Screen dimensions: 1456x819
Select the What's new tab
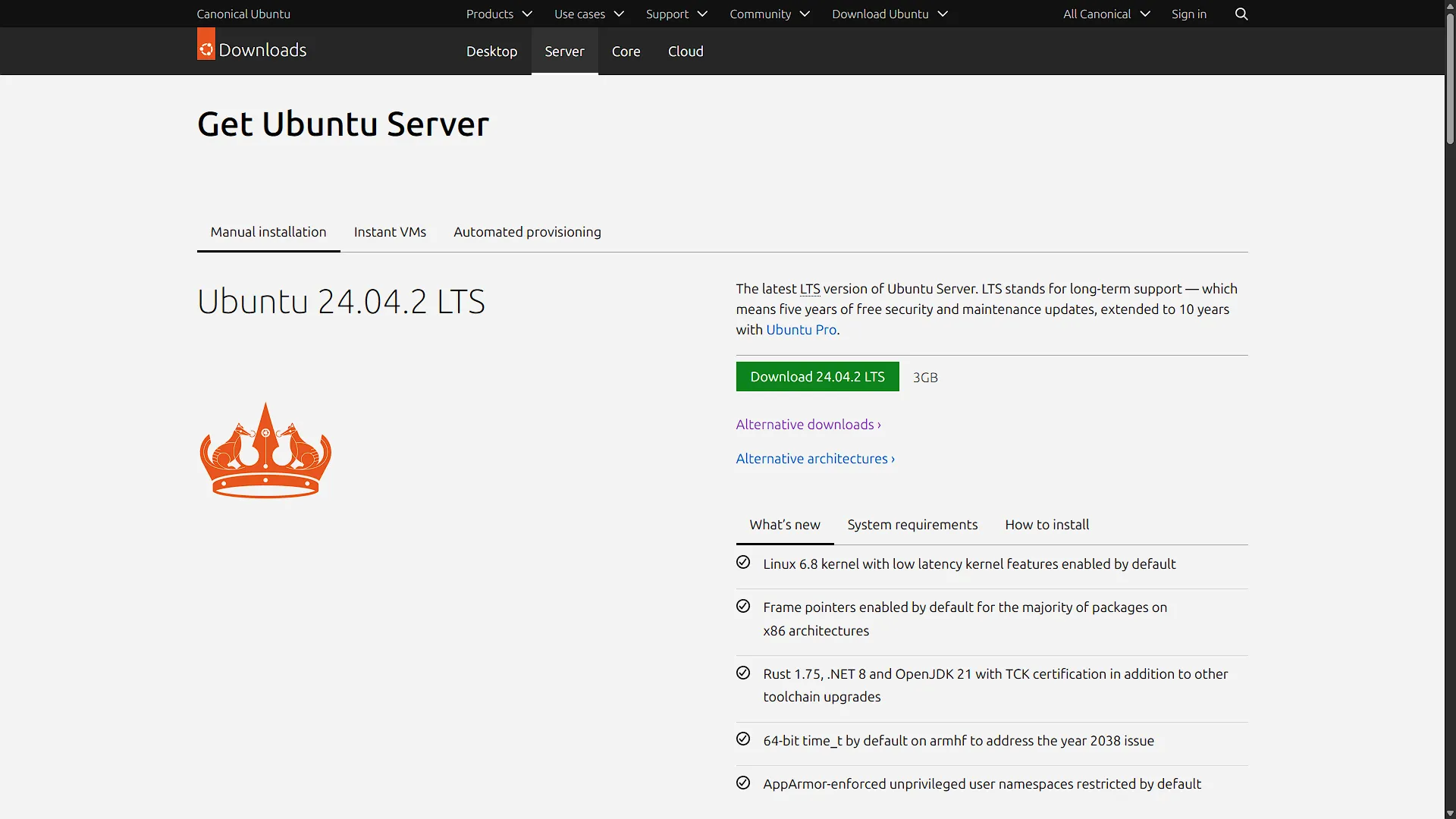[785, 525]
